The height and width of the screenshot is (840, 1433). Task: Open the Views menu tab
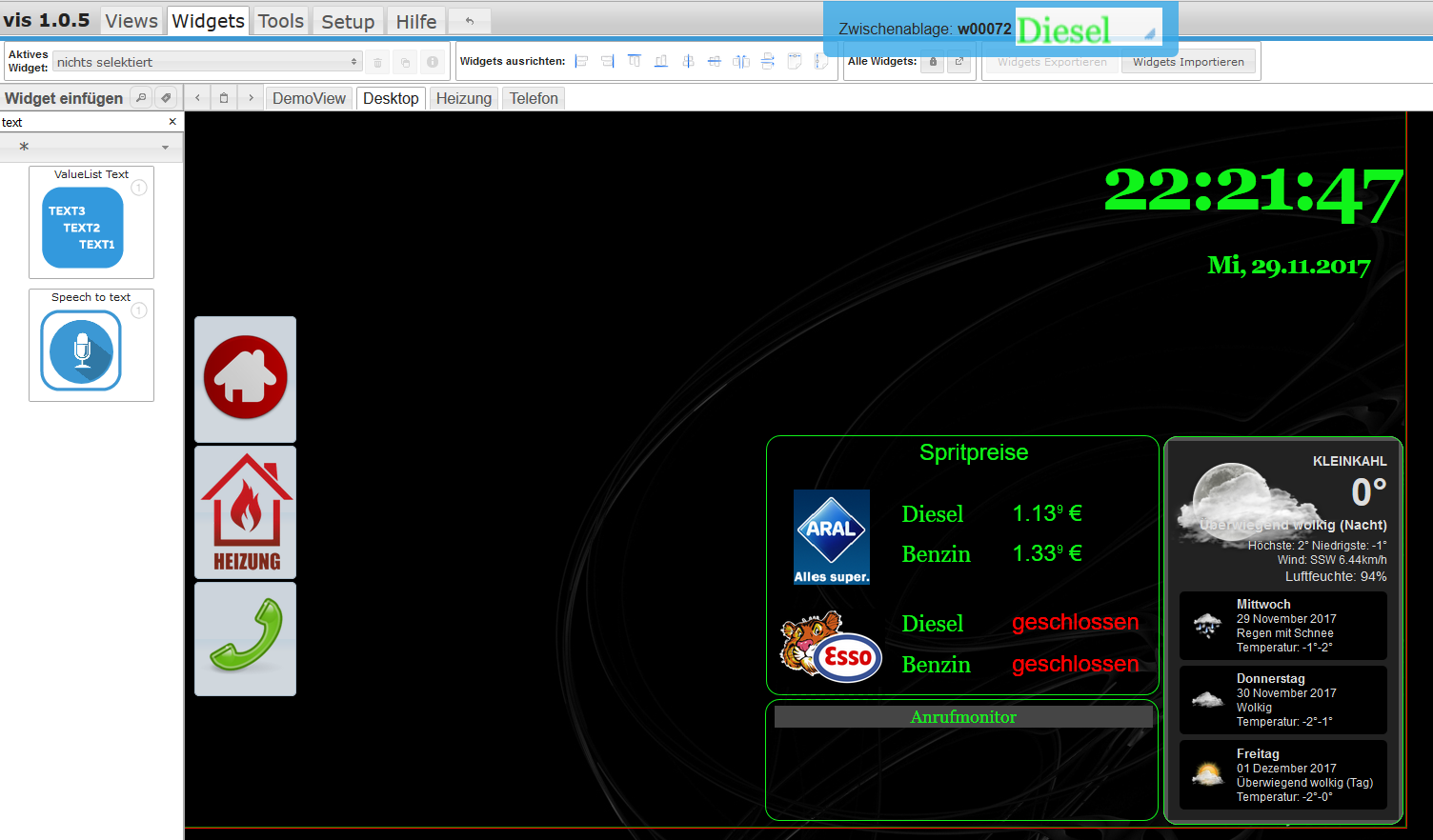(131, 21)
